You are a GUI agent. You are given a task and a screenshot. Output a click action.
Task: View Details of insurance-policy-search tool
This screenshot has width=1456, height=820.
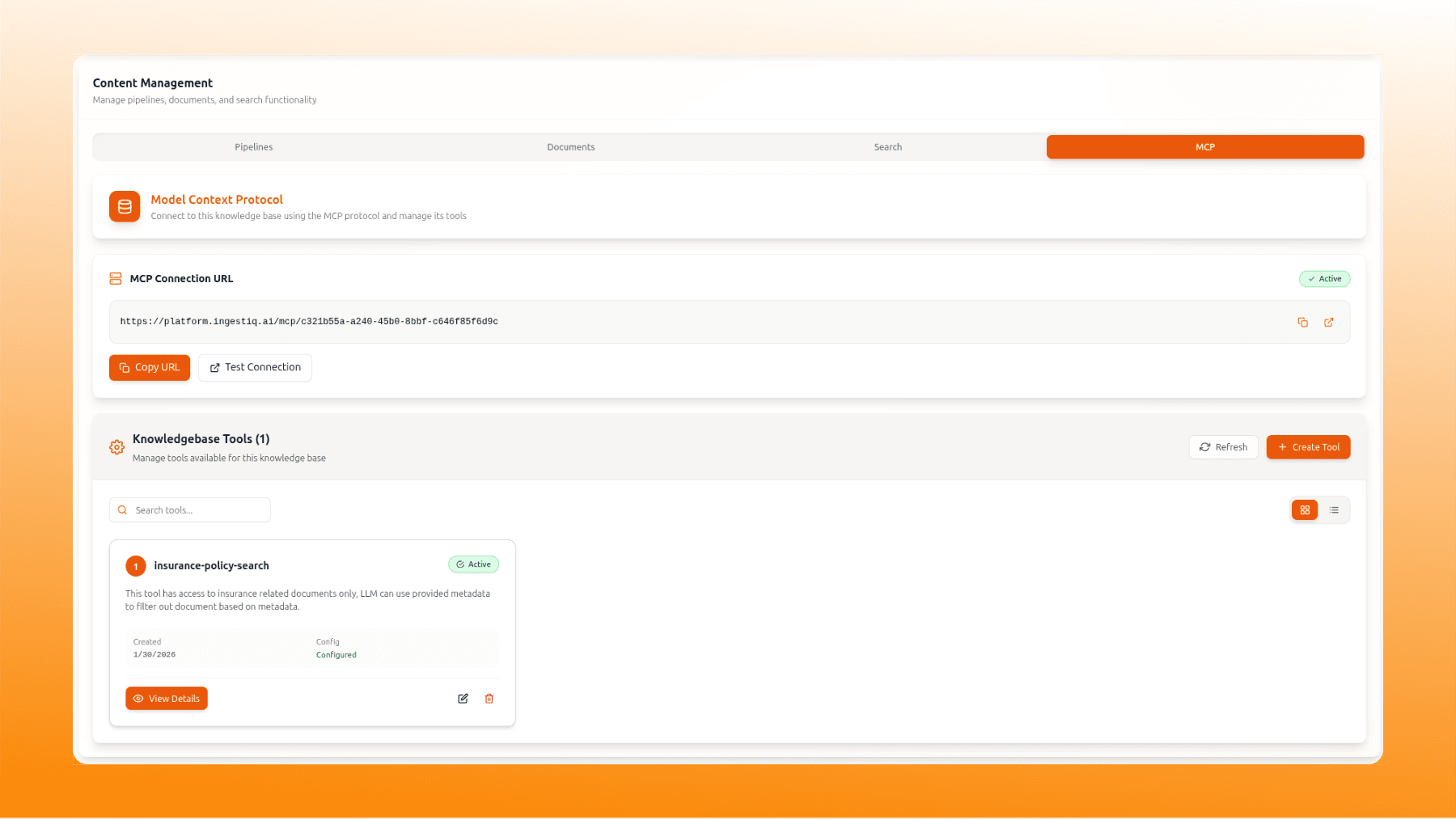(x=167, y=699)
